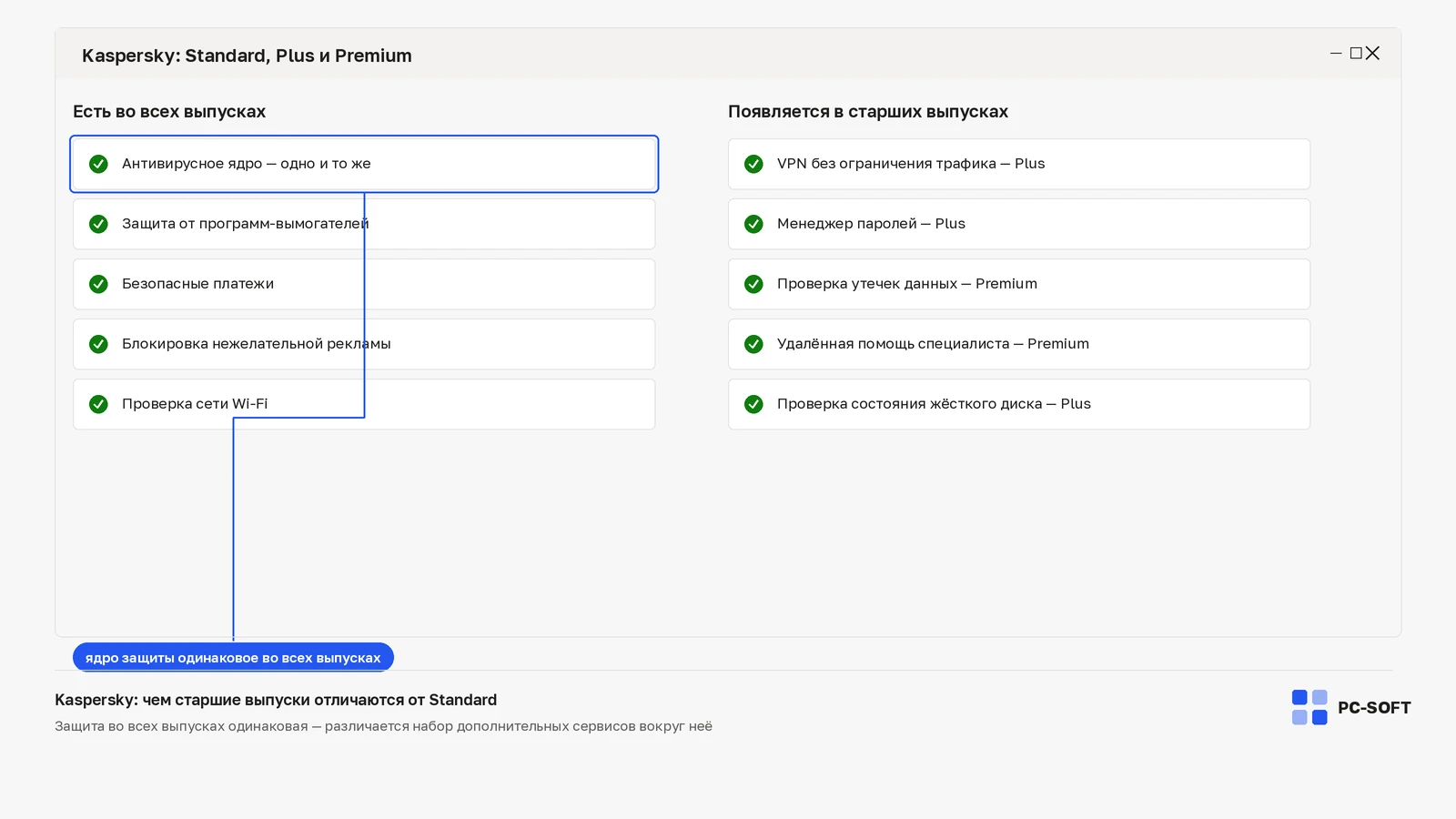Select the Безопасные платежи row text
The image size is (1456, 819).
click(x=197, y=284)
